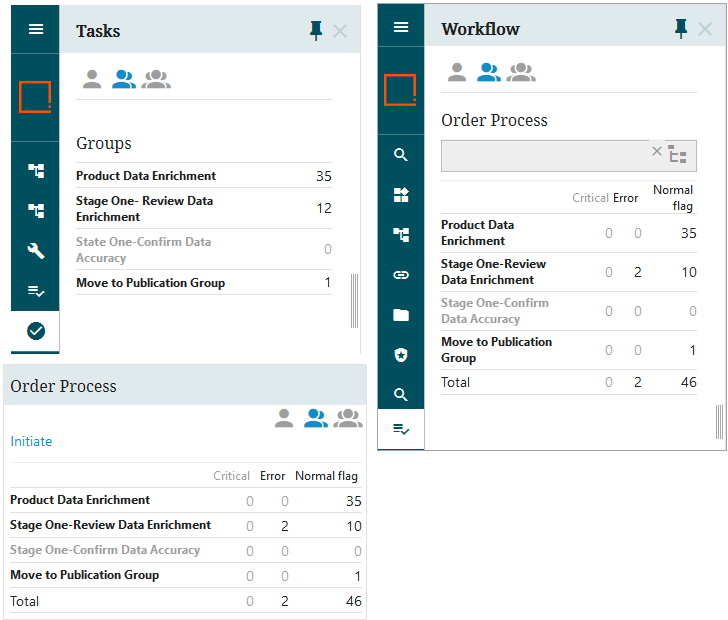Select single user filter in Tasks panel
728x620 pixels.
tap(92, 79)
